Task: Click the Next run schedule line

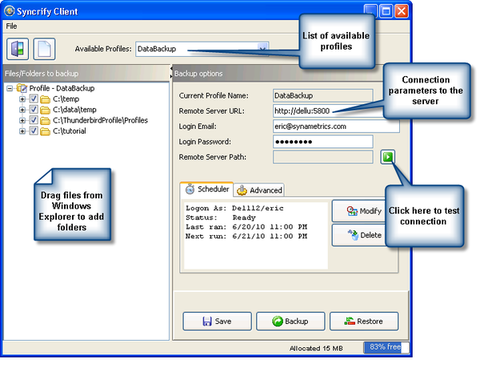Action: (x=246, y=236)
